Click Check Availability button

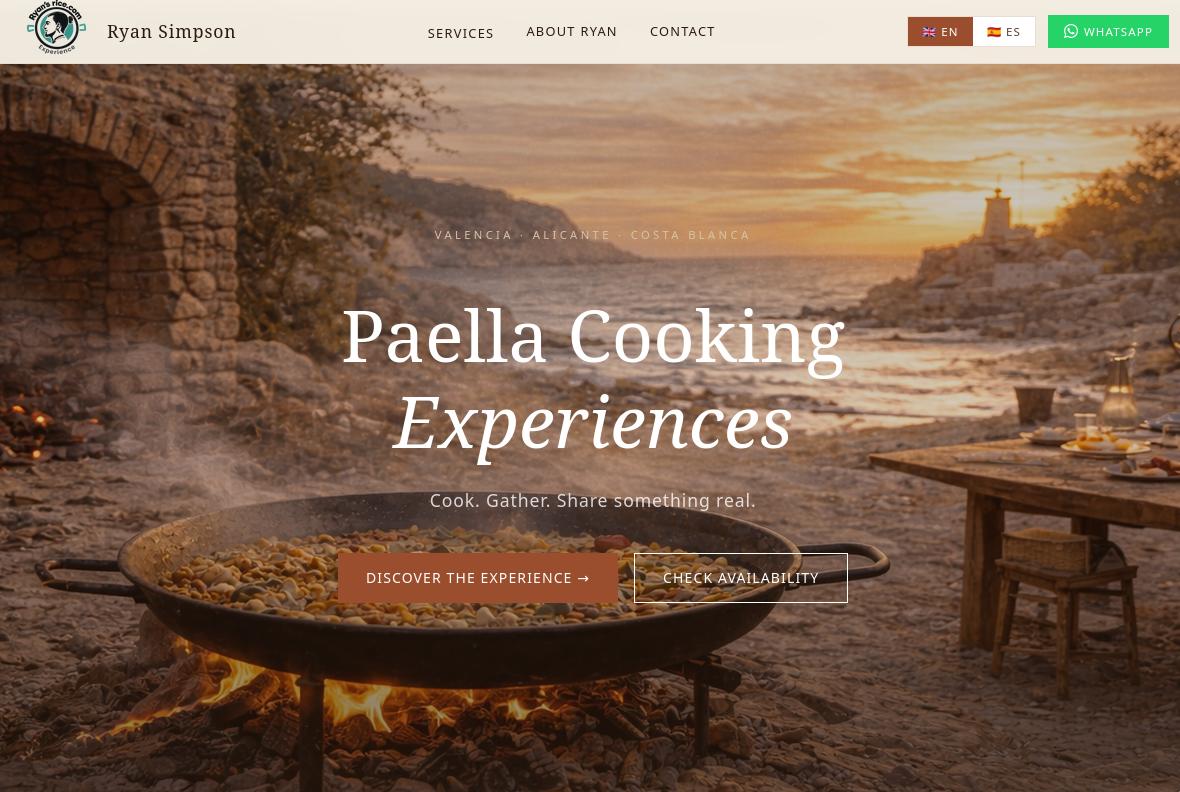(741, 578)
